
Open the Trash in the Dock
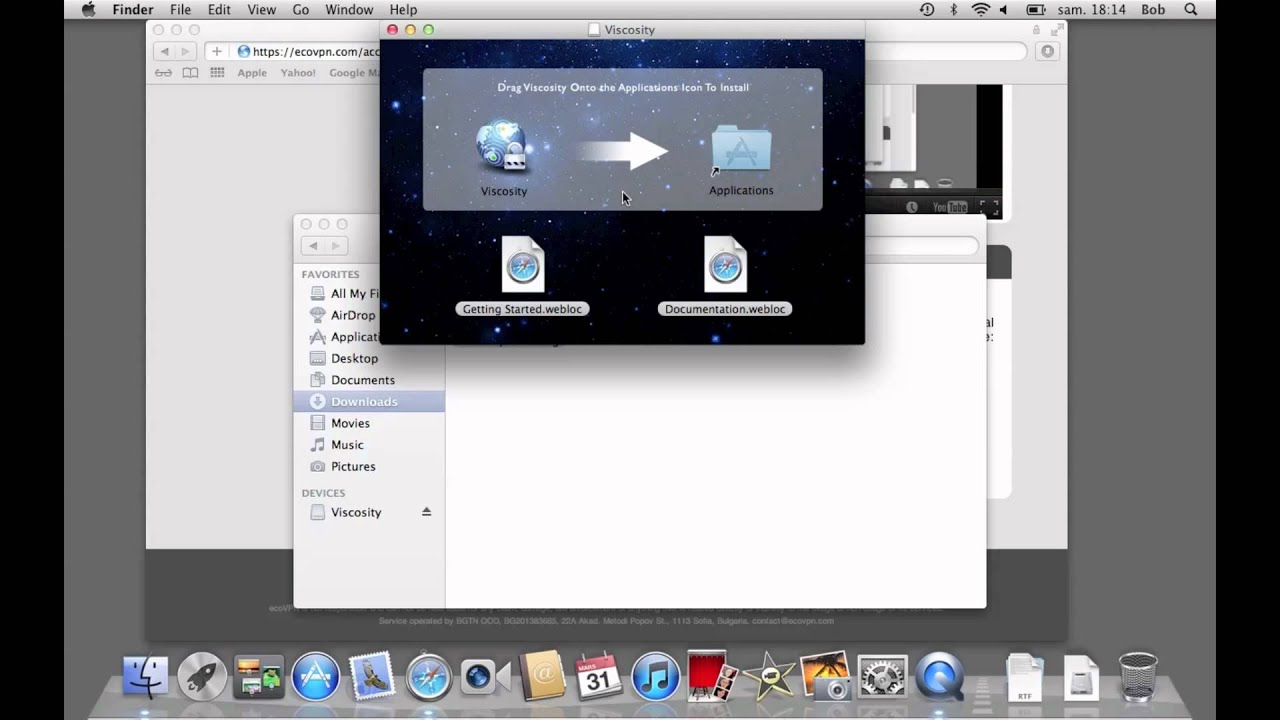[1138, 677]
